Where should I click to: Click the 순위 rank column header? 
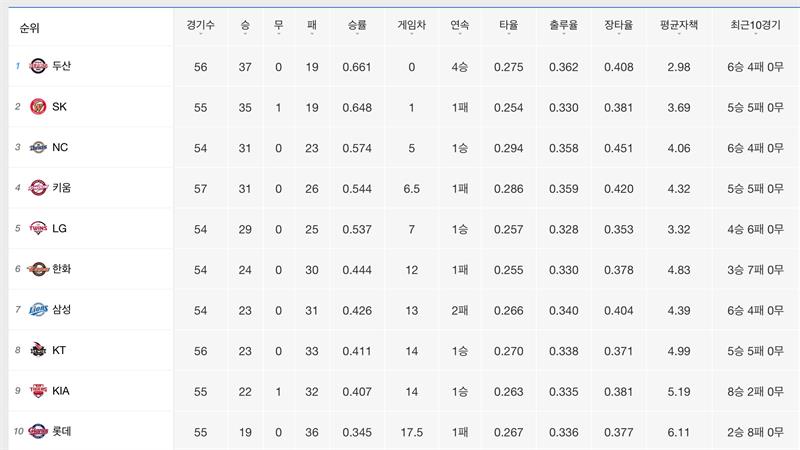coord(29,27)
